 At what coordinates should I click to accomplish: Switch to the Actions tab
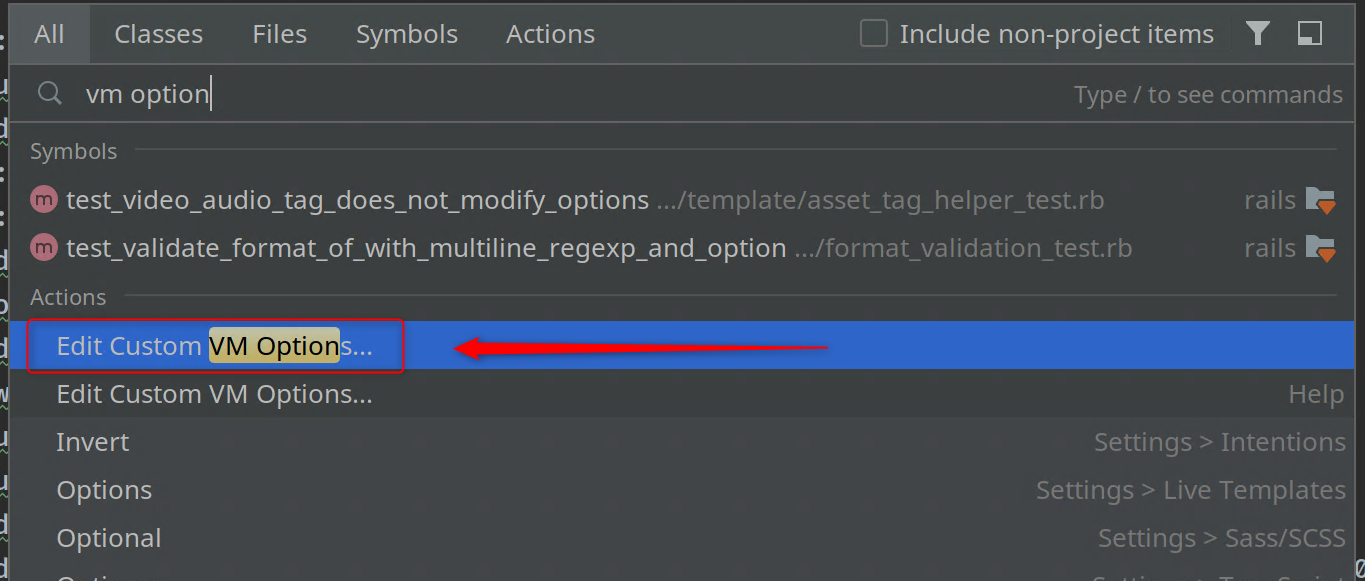click(550, 33)
